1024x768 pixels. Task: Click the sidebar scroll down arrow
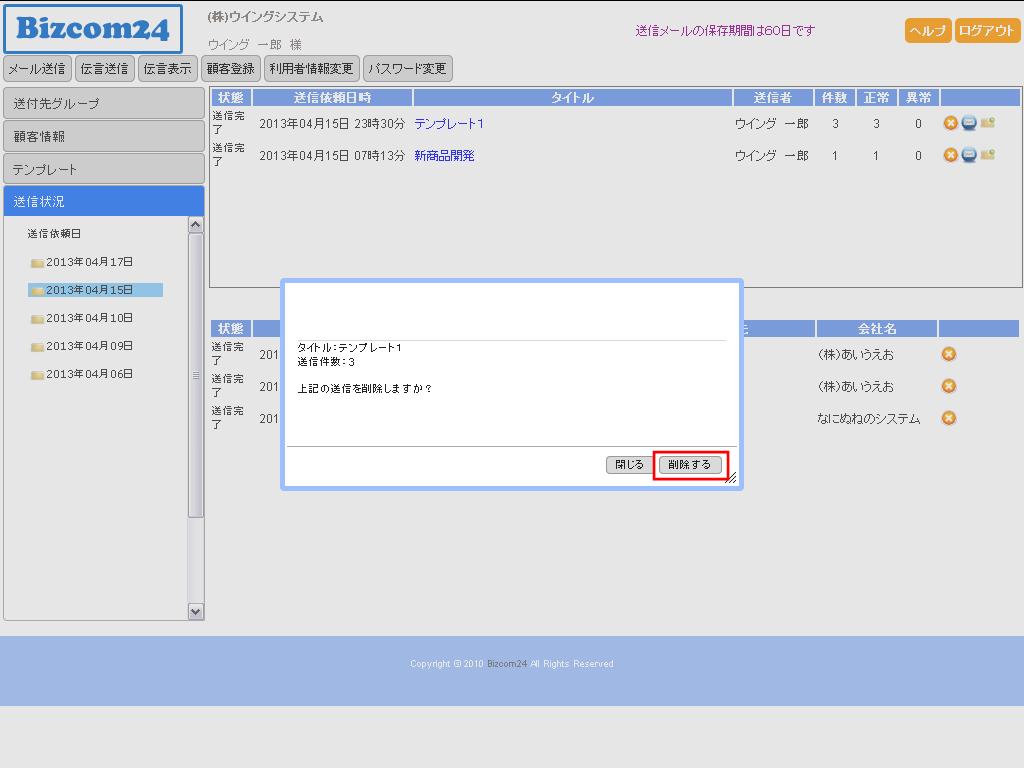coord(196,611)
